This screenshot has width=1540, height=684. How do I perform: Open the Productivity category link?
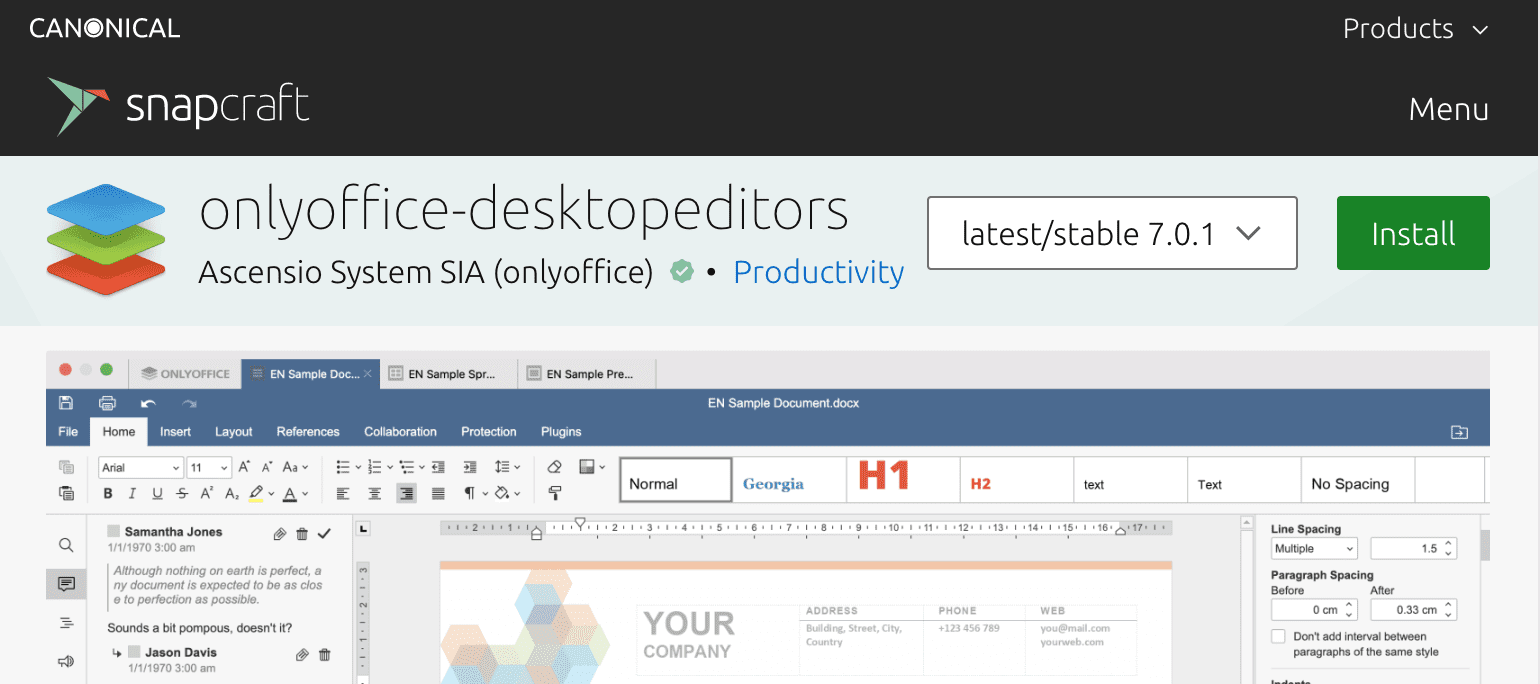tap(818, 272)
